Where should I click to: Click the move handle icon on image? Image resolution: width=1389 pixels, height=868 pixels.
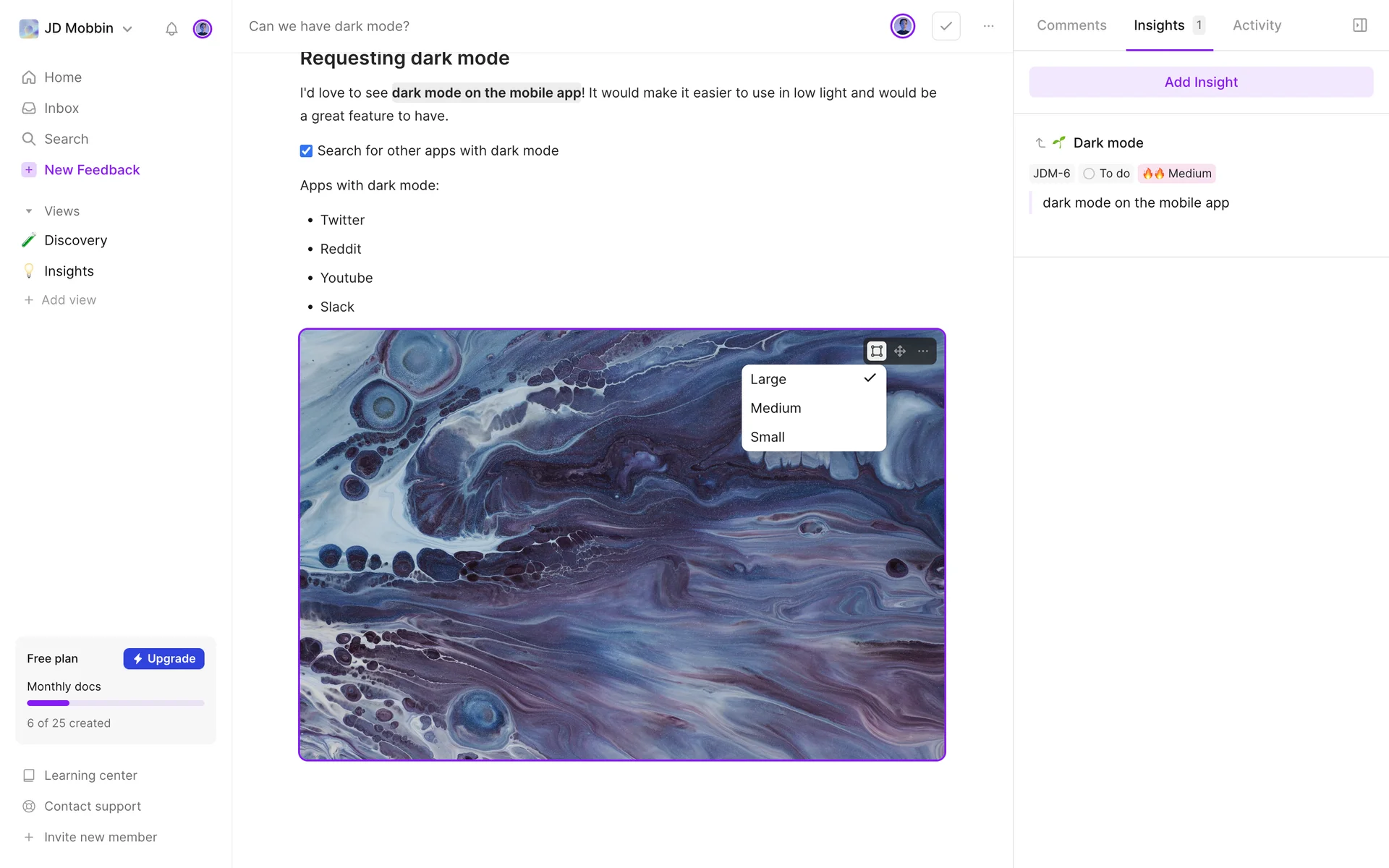900,351
